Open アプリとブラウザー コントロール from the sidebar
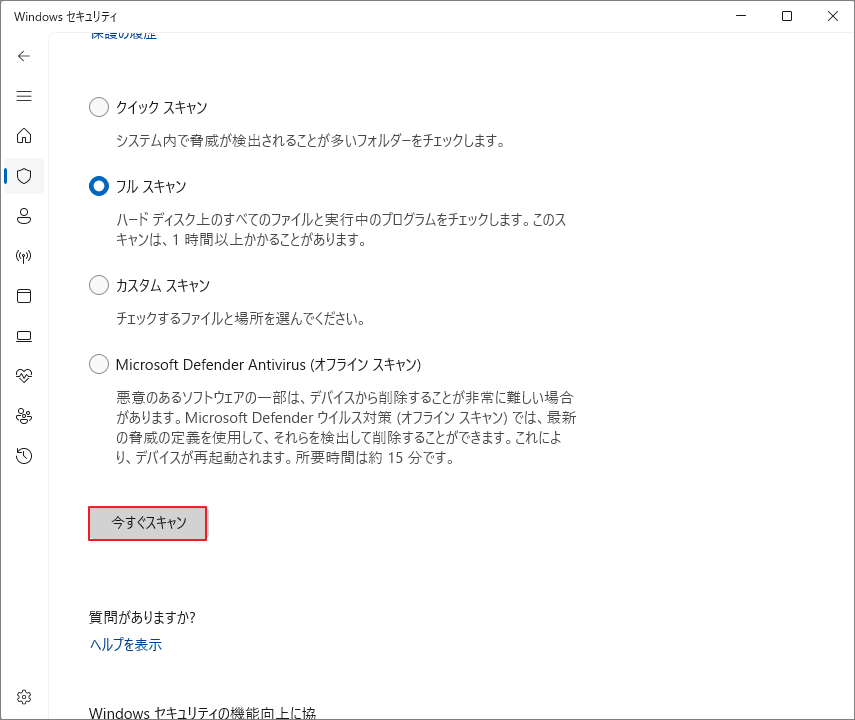Viewport: 855px width, 720px height. click(24, 296)
